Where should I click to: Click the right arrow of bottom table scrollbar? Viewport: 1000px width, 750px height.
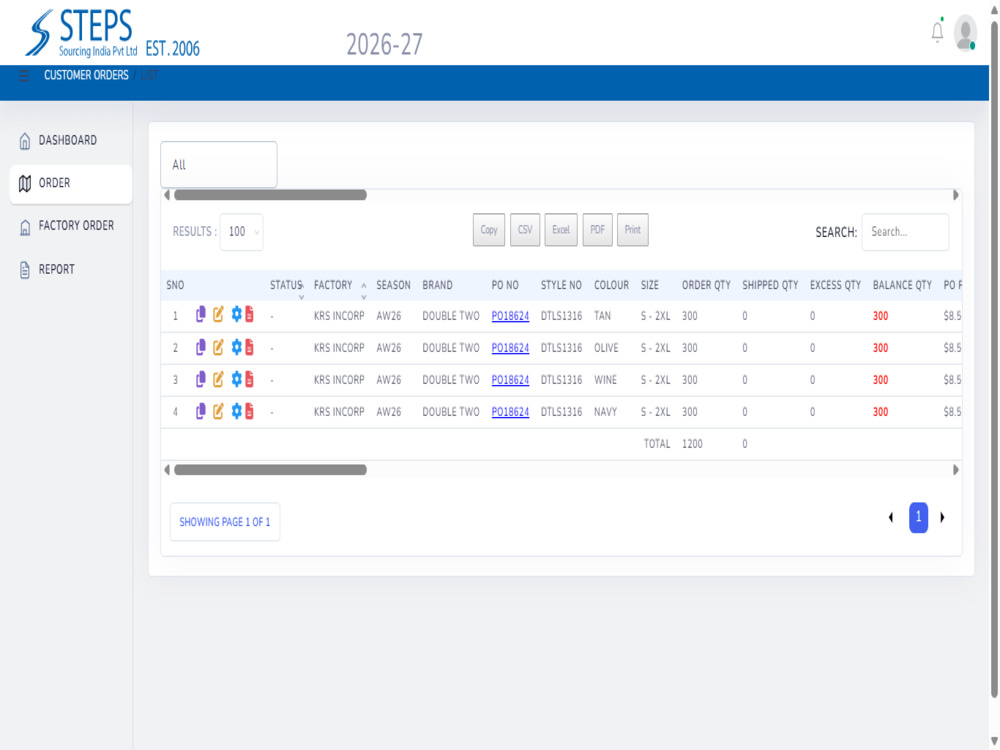(955, 470)
